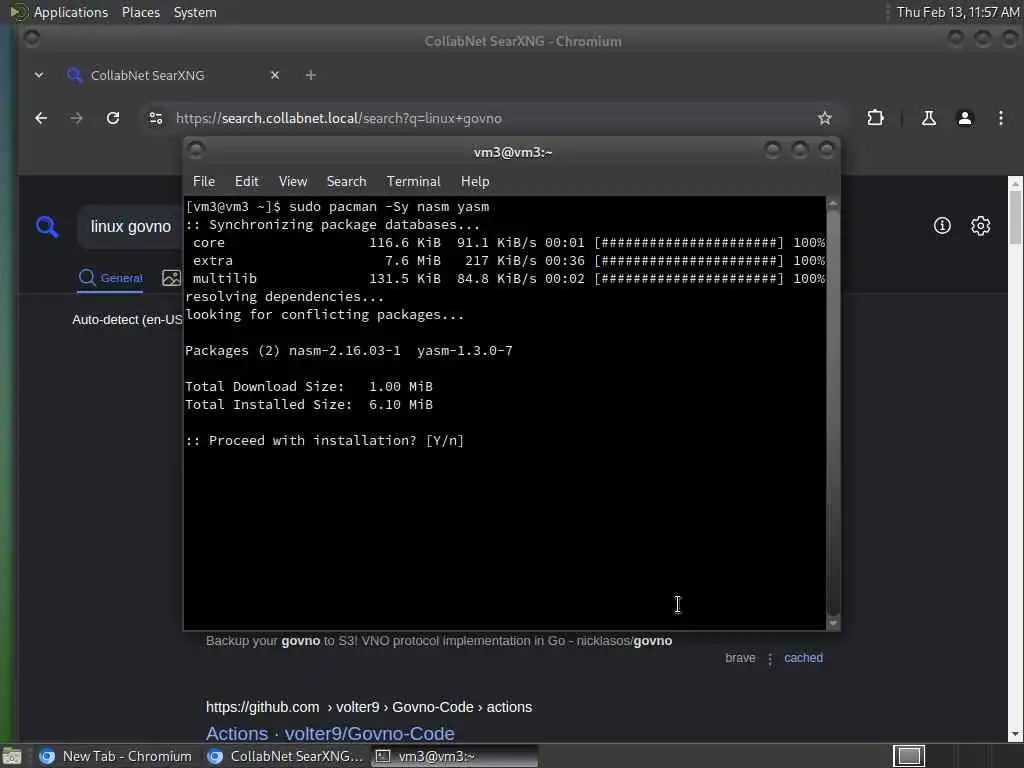The height and width of the screenshot is (768, 1024).
Task: Click the forward navigation arrow
Action: tap(76, 118)
